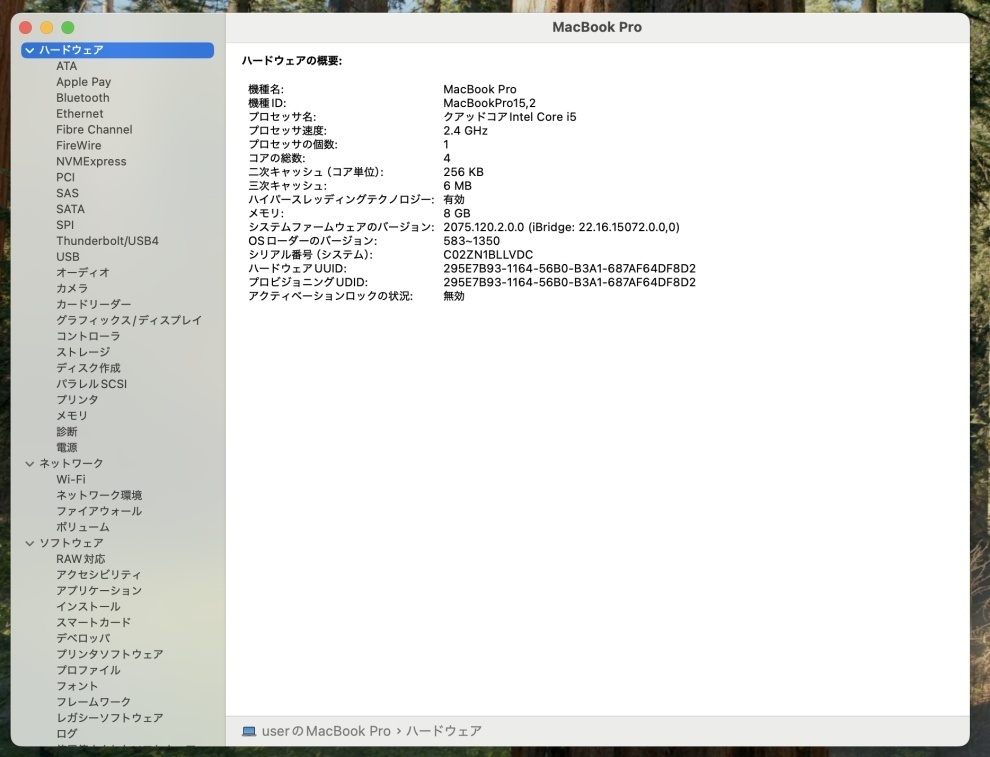Choose パラレルSCSI in the sidebar
Screen dimensions: 990x757
92,384
